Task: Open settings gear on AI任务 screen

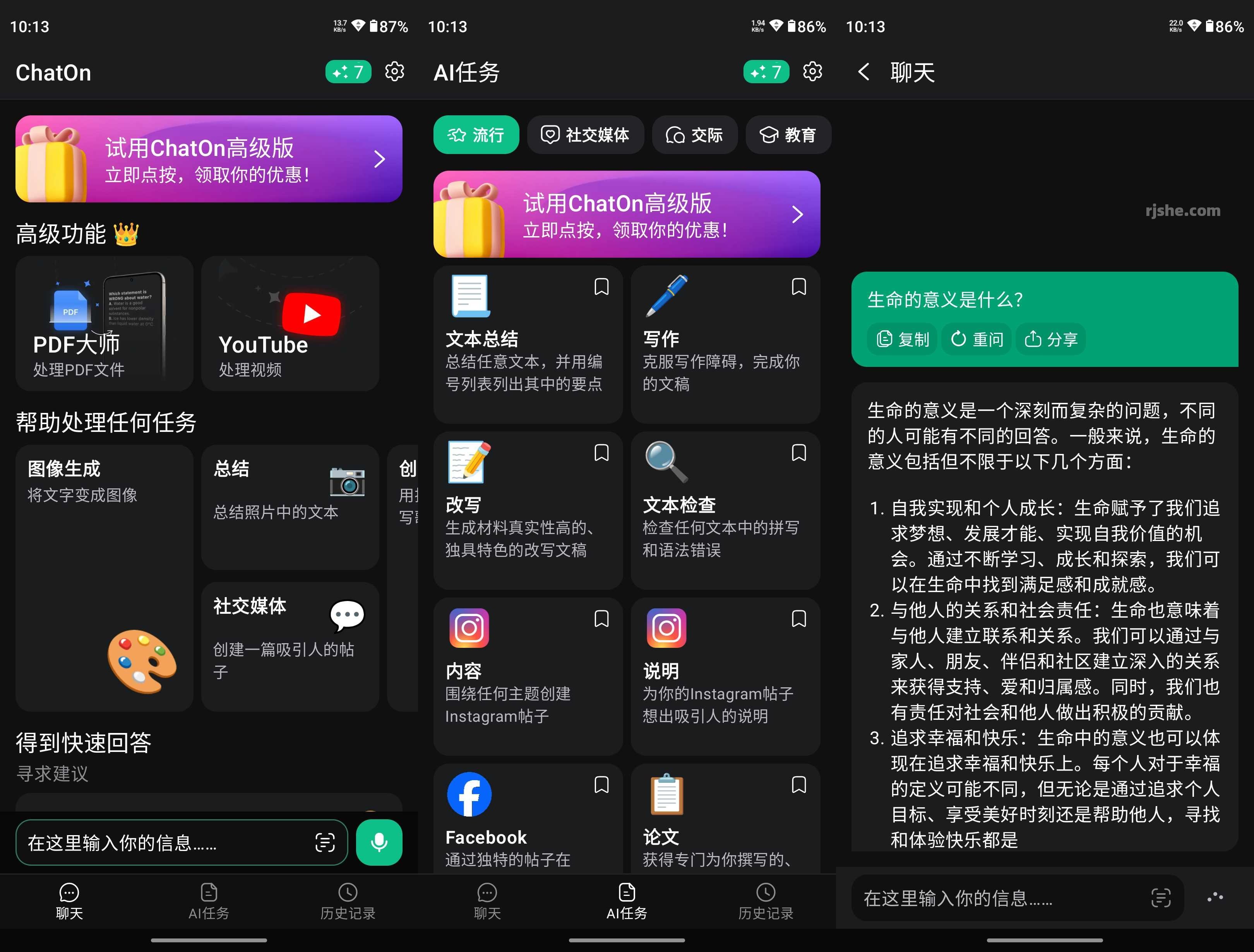Action: (812, 72)
